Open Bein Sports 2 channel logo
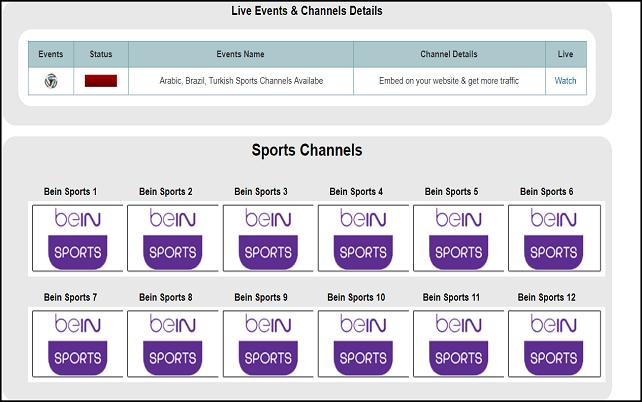The width and height of the screenshot is (642, 402). pos(173,238)
